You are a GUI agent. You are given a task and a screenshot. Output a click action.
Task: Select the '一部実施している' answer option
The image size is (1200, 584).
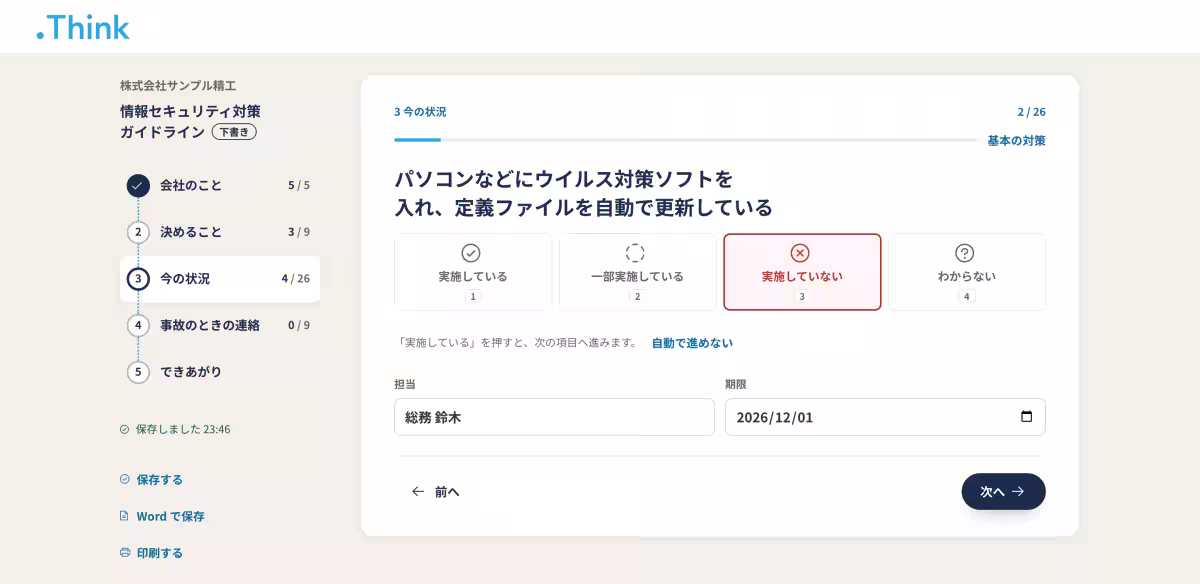point(637,272)
